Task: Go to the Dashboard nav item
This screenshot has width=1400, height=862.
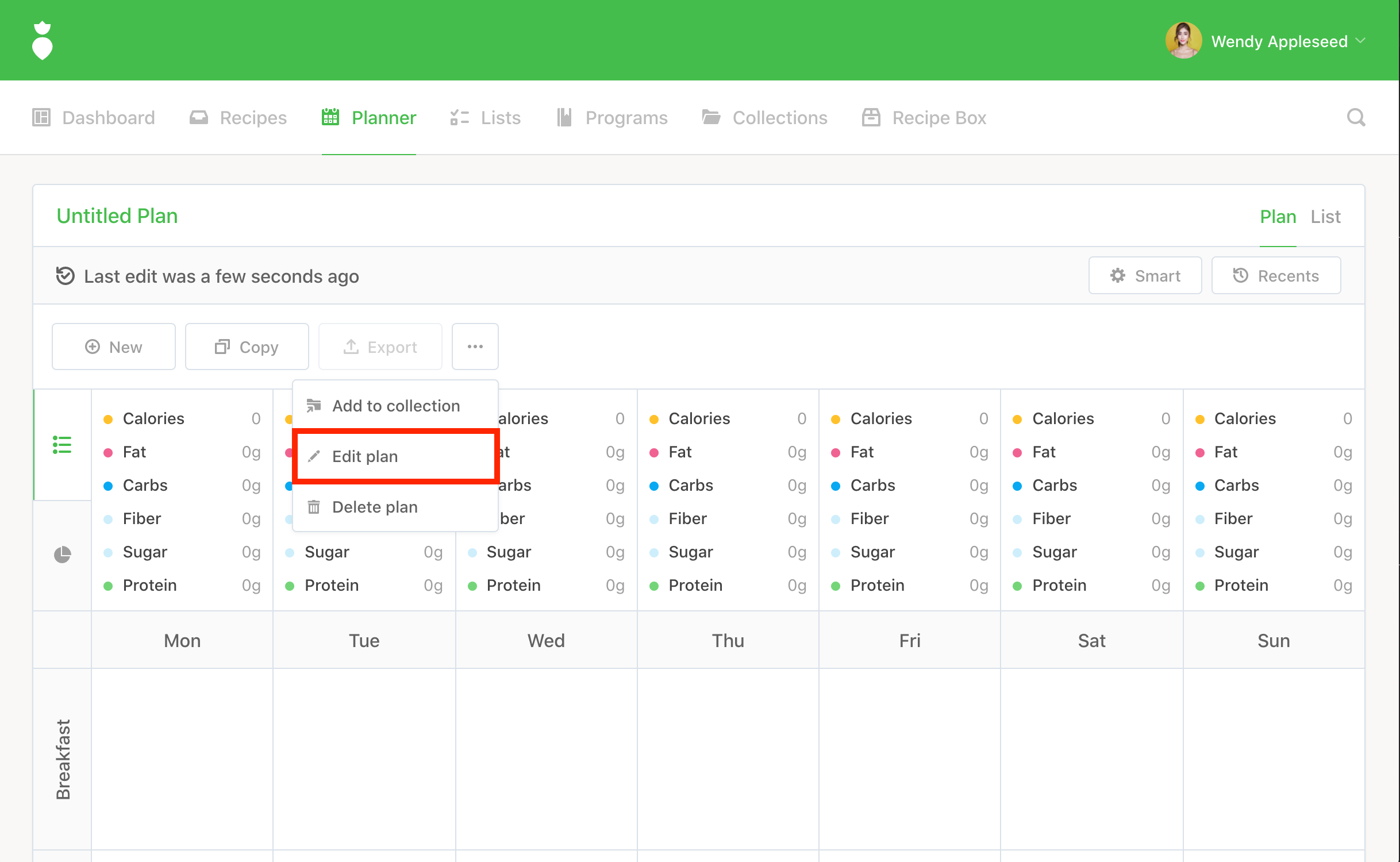Action: (x=94, y=118)
